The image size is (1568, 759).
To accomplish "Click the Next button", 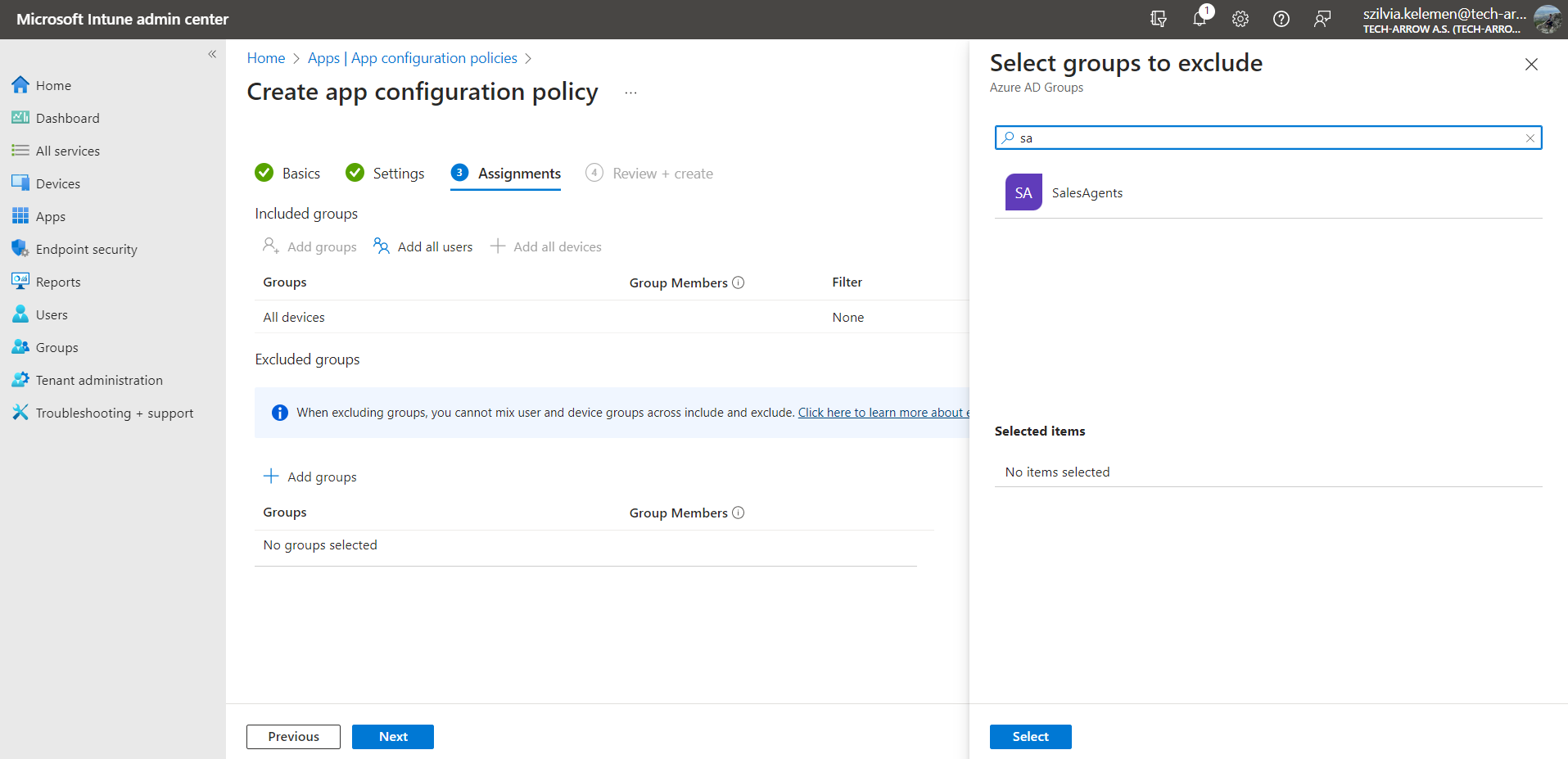I will tap(393, 737).
